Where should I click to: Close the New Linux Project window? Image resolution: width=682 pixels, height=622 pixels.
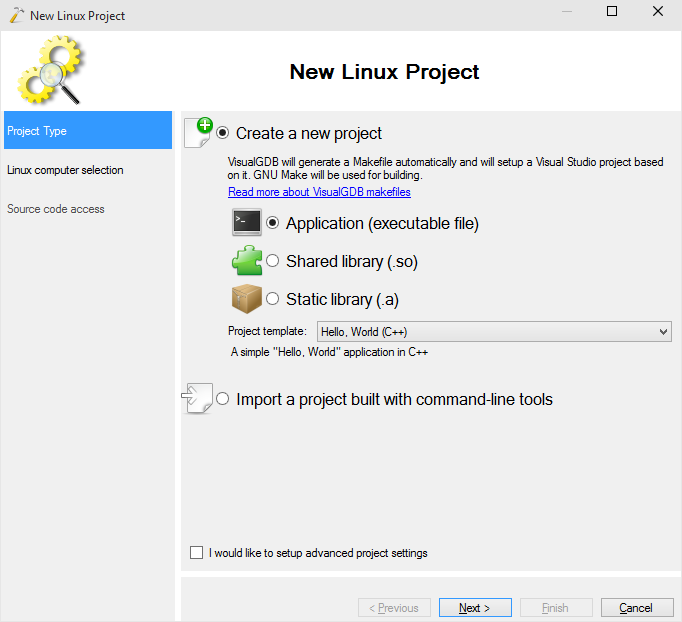click(x=658, y=11)
